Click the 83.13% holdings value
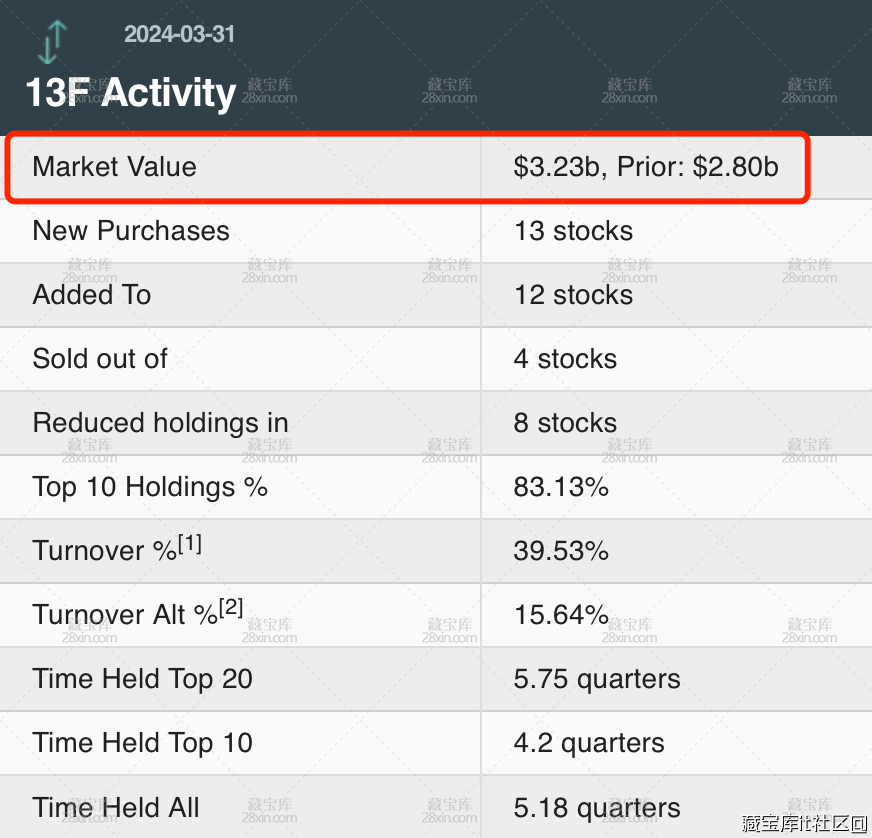The image size is (872, 838). coord(561,487)
